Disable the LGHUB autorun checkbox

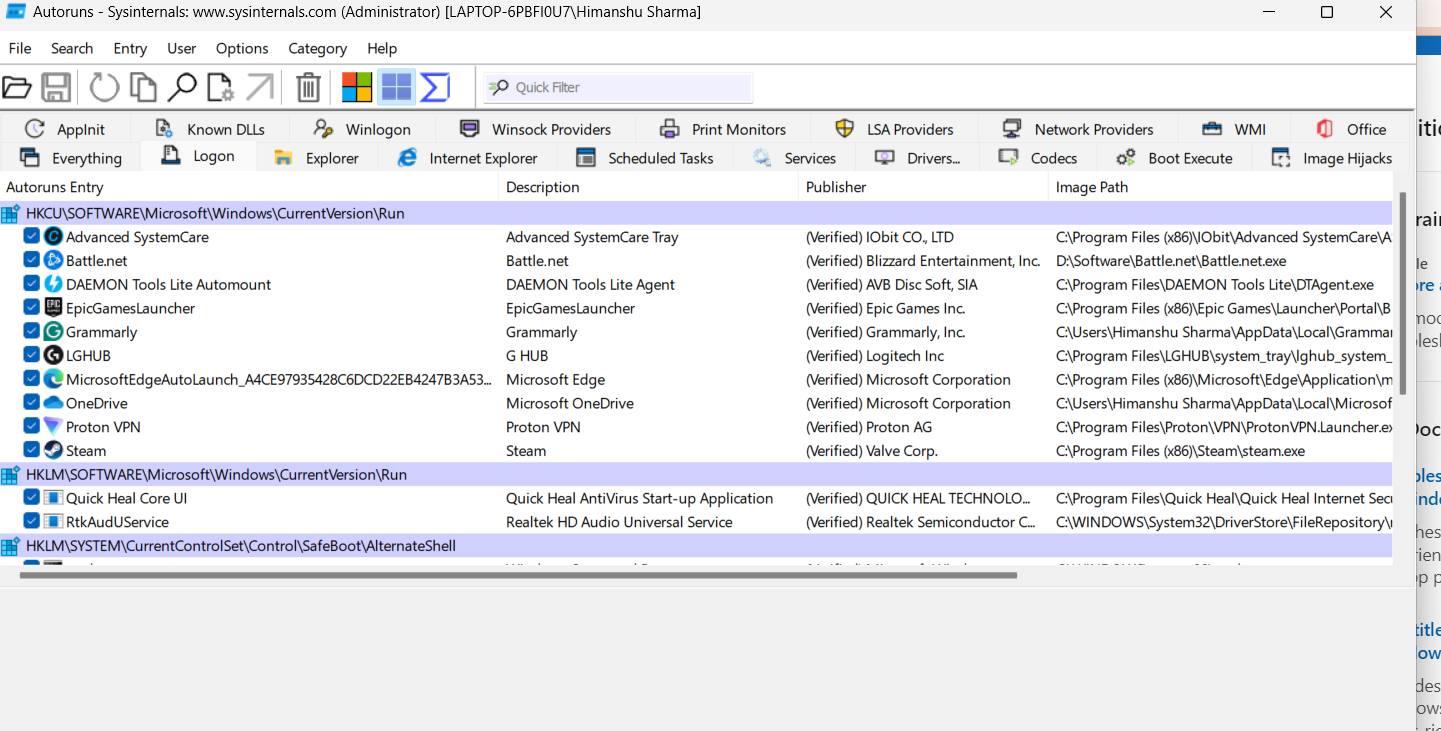pos(32,355)
